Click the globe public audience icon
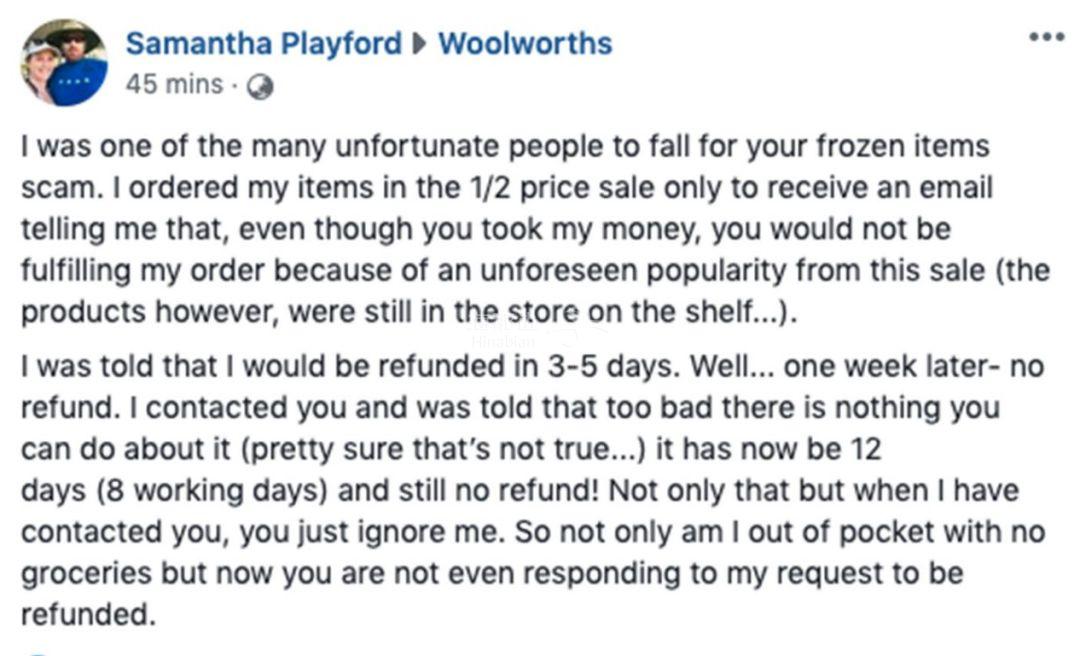 [260, 86]
